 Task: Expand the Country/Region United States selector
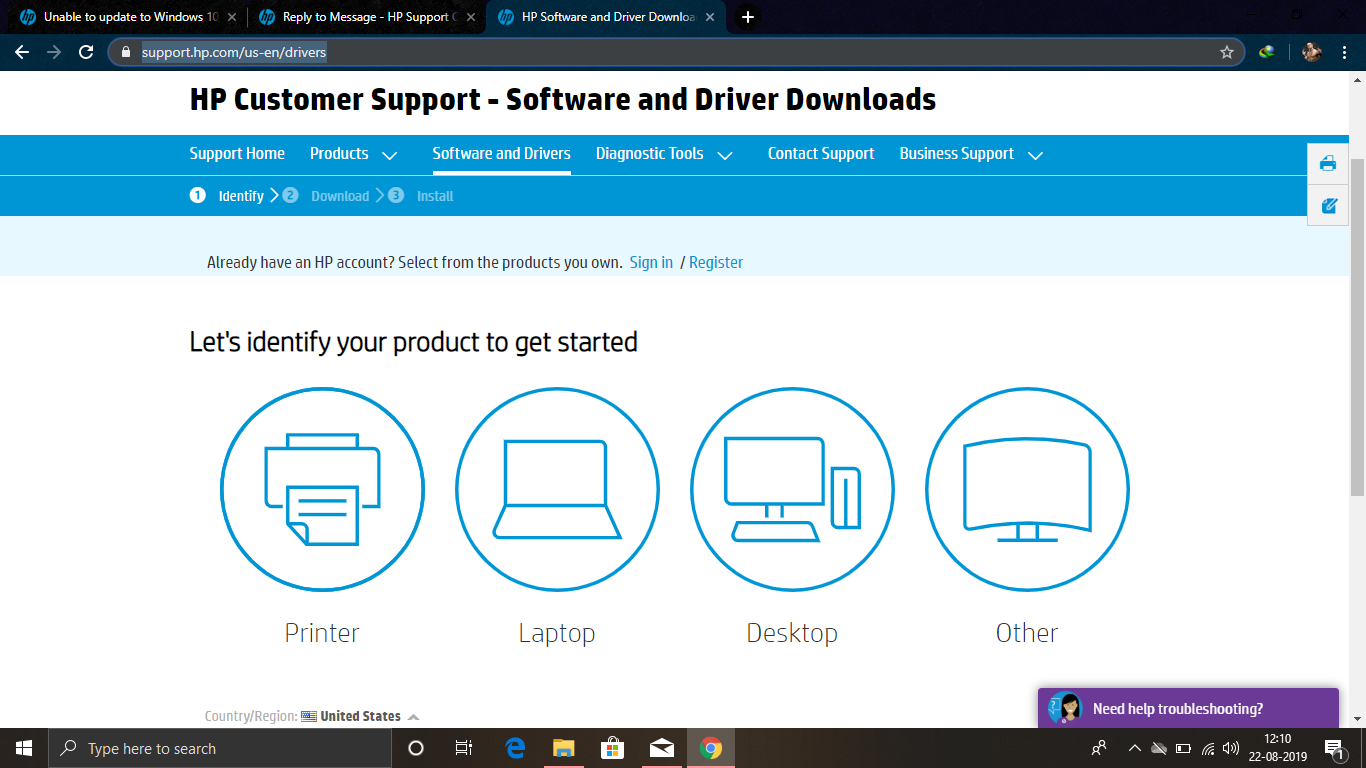pos(360,716)
